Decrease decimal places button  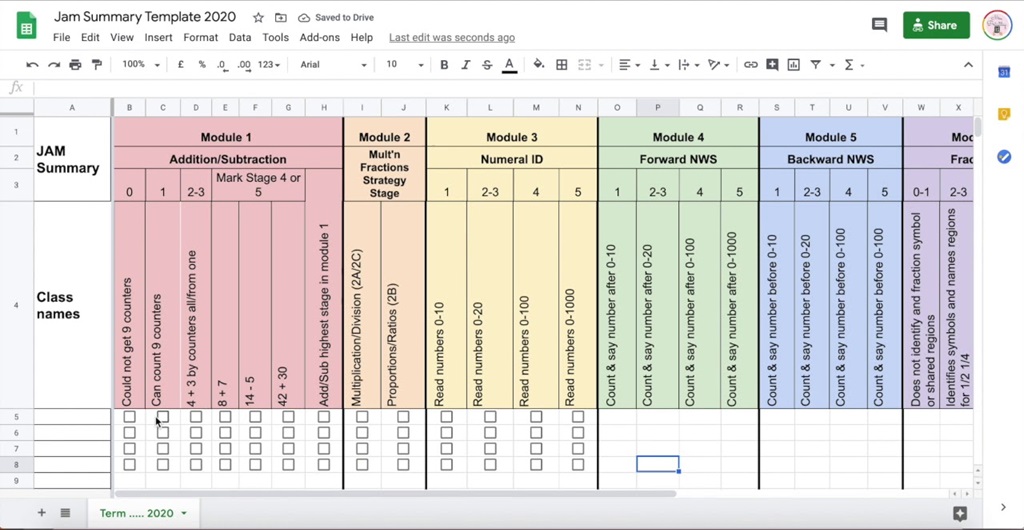pos(222,65)
